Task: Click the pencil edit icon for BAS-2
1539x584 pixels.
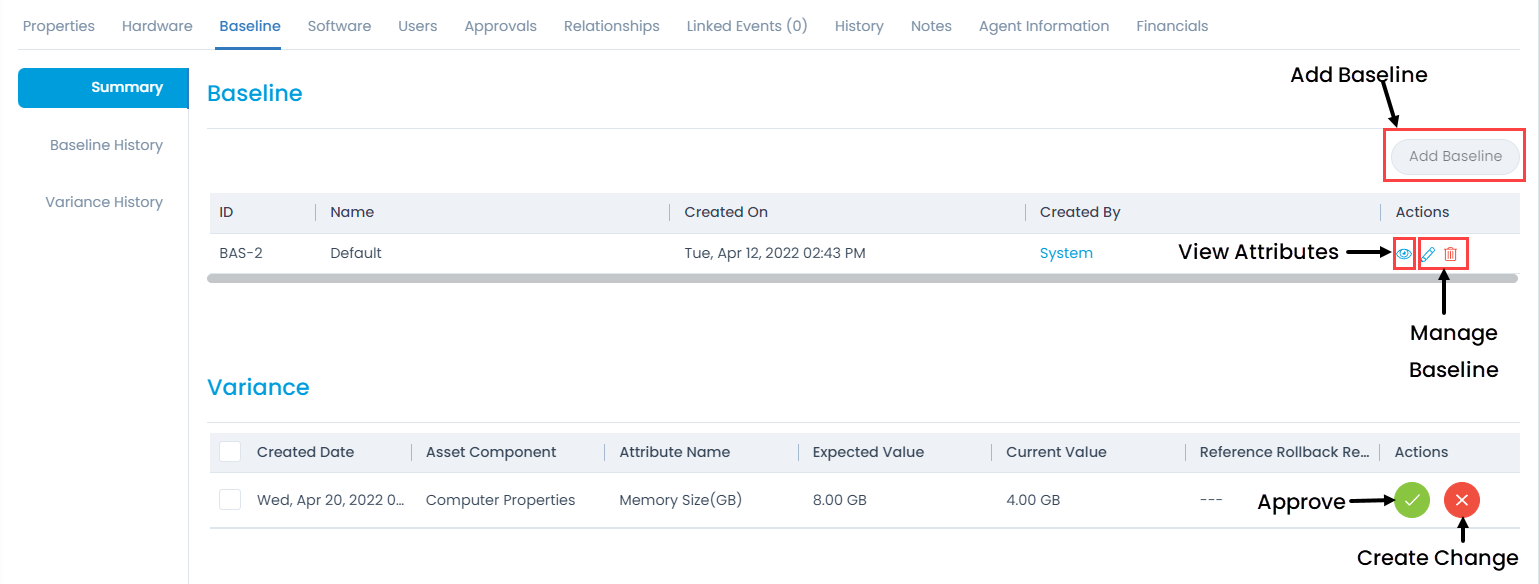Action: (x=1428, y=254)
